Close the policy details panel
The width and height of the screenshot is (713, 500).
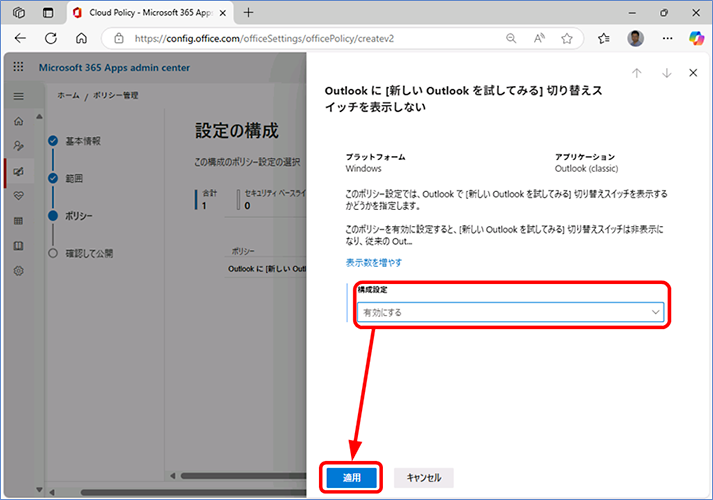pyautogui.click(x=693, y=73)
